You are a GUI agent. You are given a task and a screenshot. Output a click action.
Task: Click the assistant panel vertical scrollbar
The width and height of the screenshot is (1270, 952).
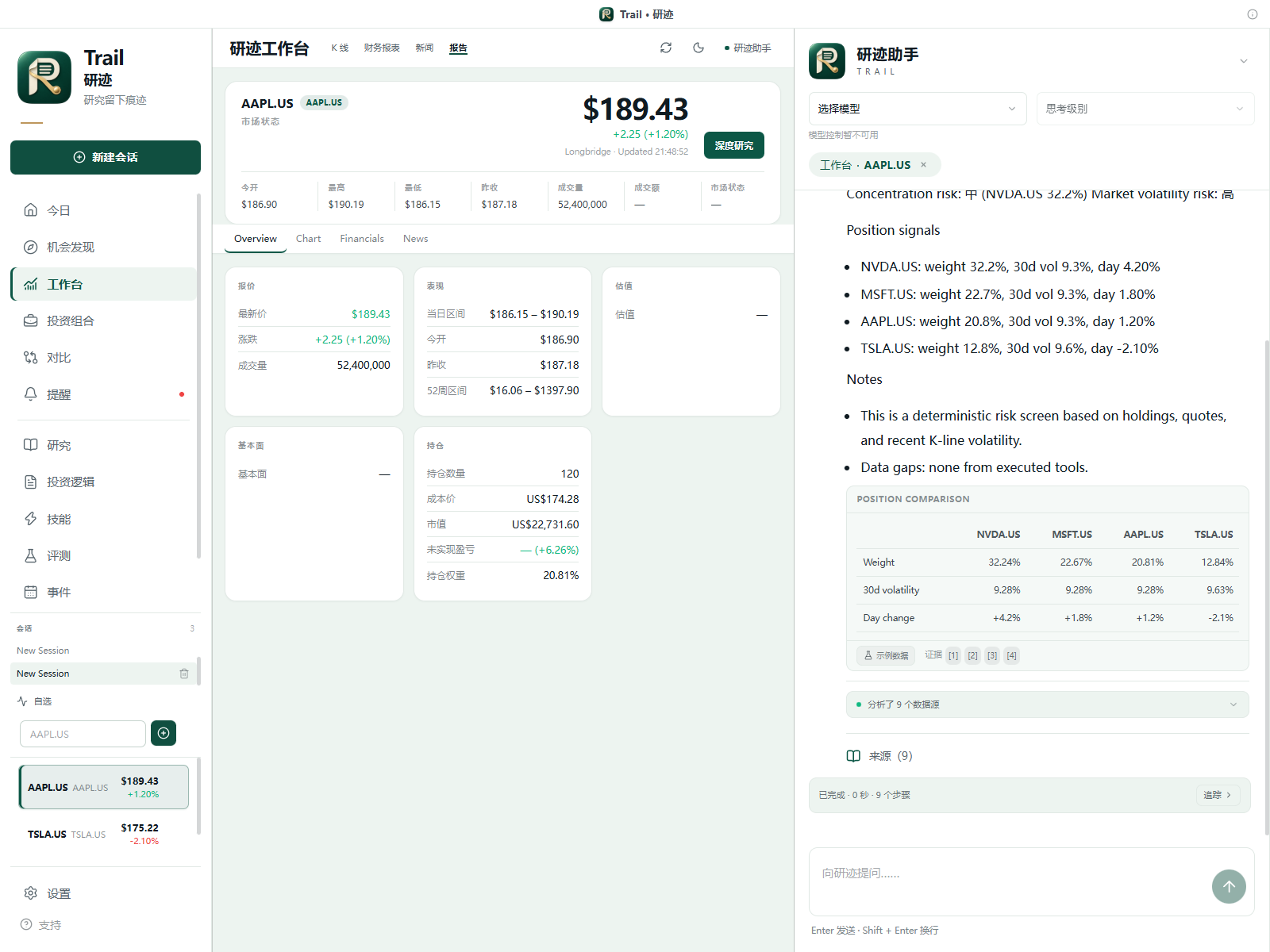point(1267,587)
